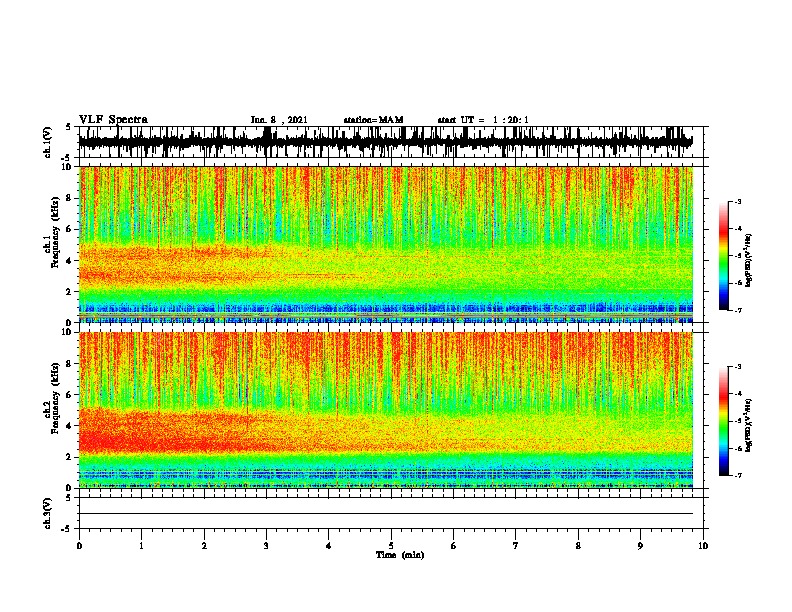Click the "-3" value atop ch.1 colorbar
The height and width of the screenshot is (612, 792).
[738, 201]
